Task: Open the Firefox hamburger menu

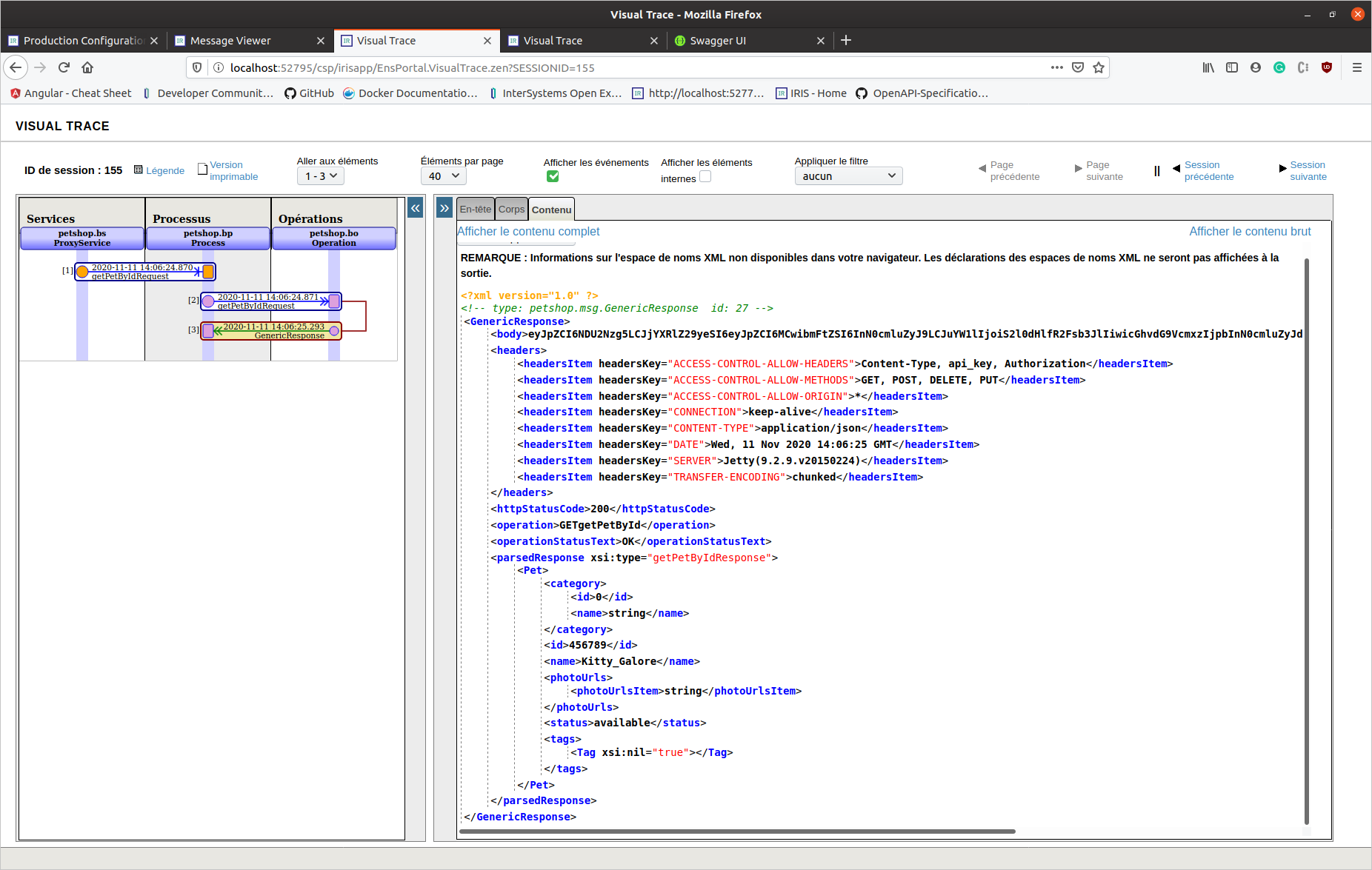Action: [1356, 67]
